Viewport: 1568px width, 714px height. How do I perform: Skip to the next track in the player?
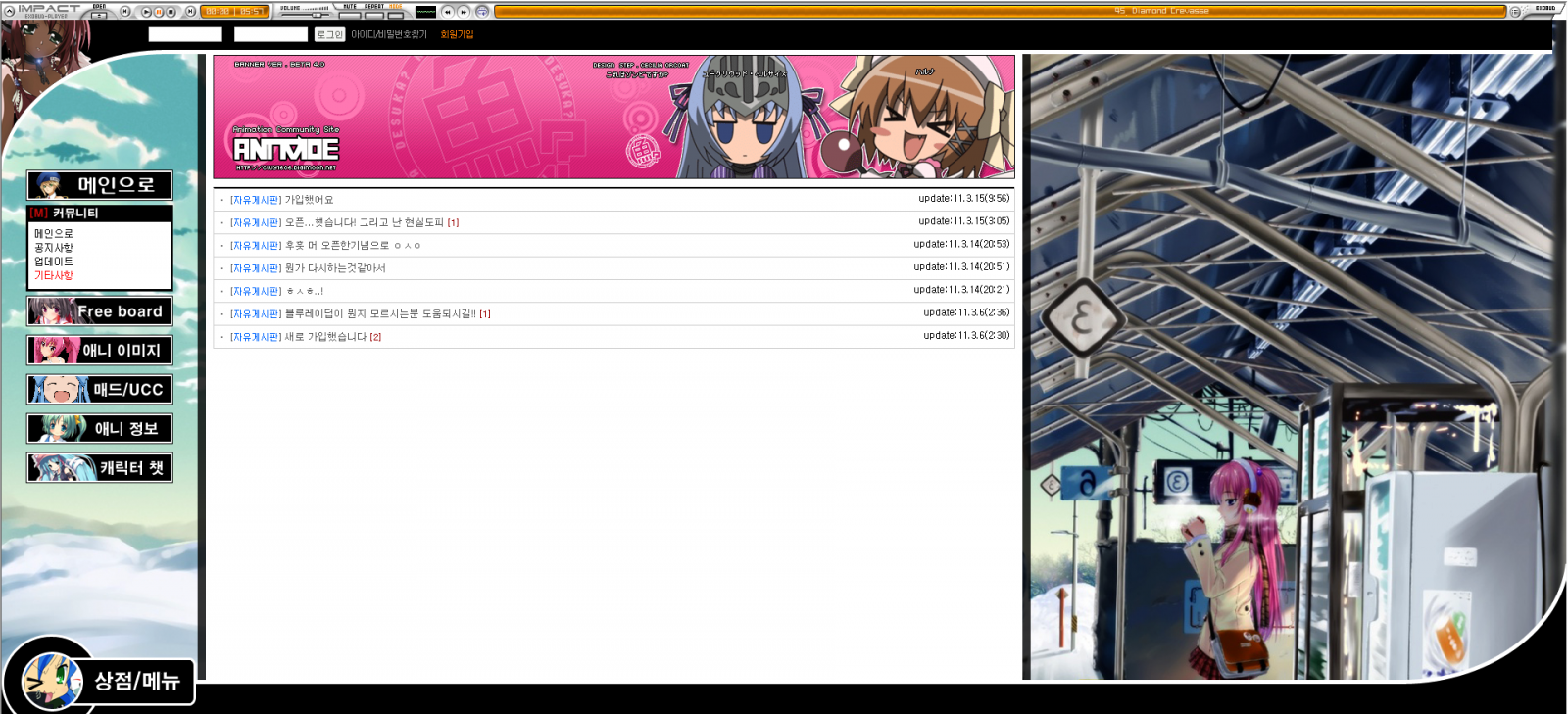(x=190, y=12)
